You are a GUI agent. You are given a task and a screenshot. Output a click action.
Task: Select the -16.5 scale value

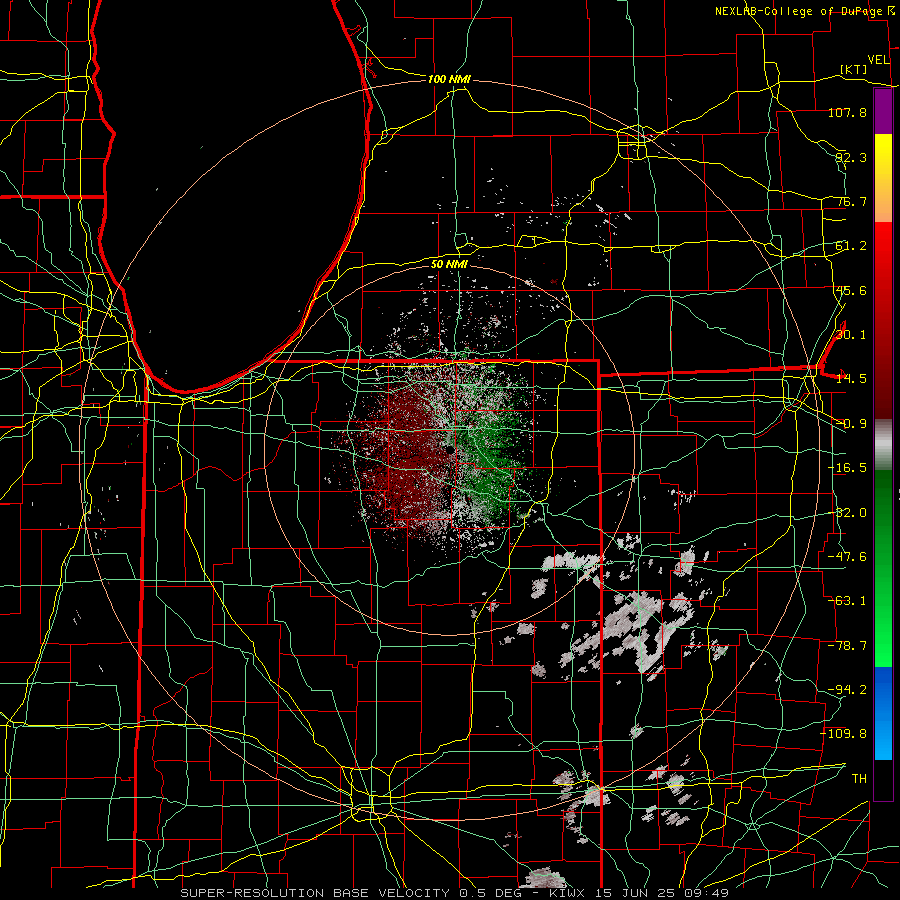[x=847, y=467]
